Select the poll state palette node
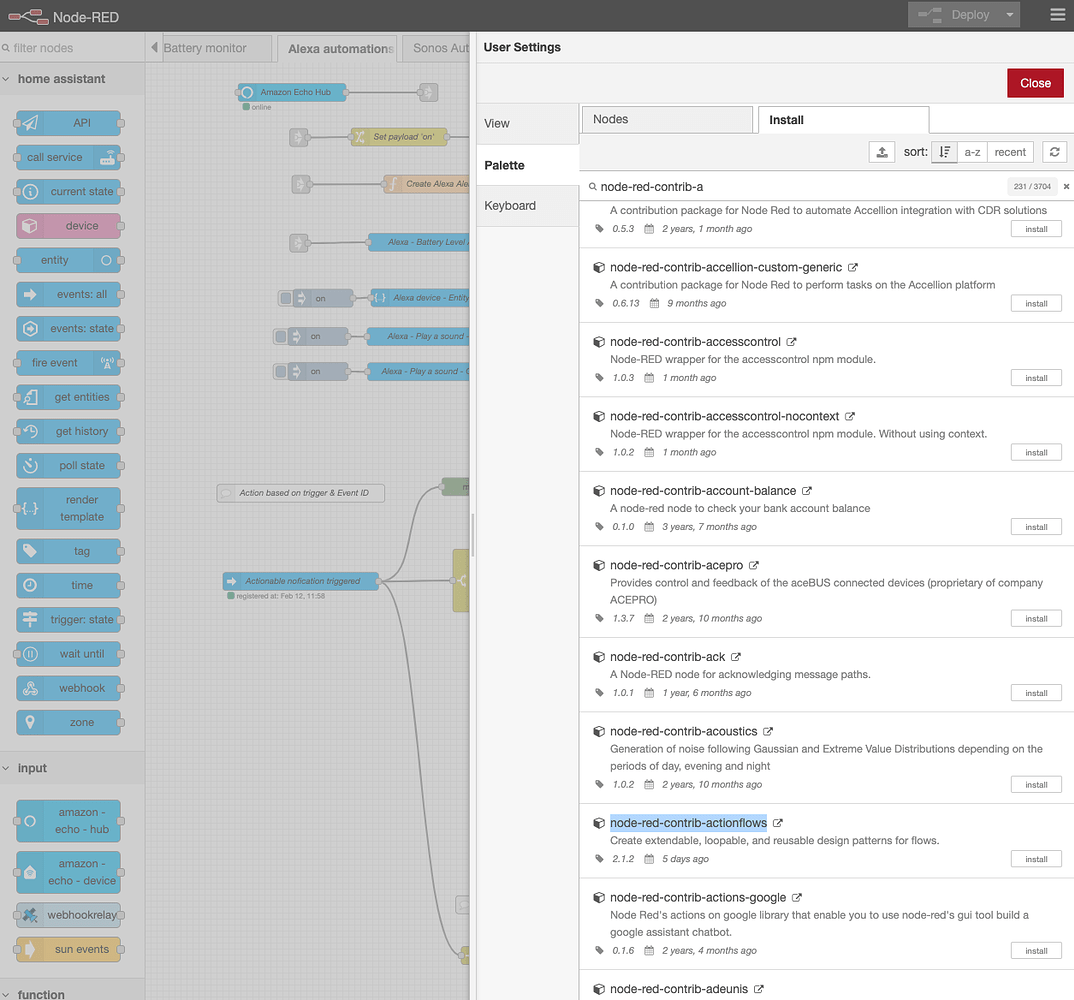This screenshot has height=1000, width=1074. click(x=68, y=466)
